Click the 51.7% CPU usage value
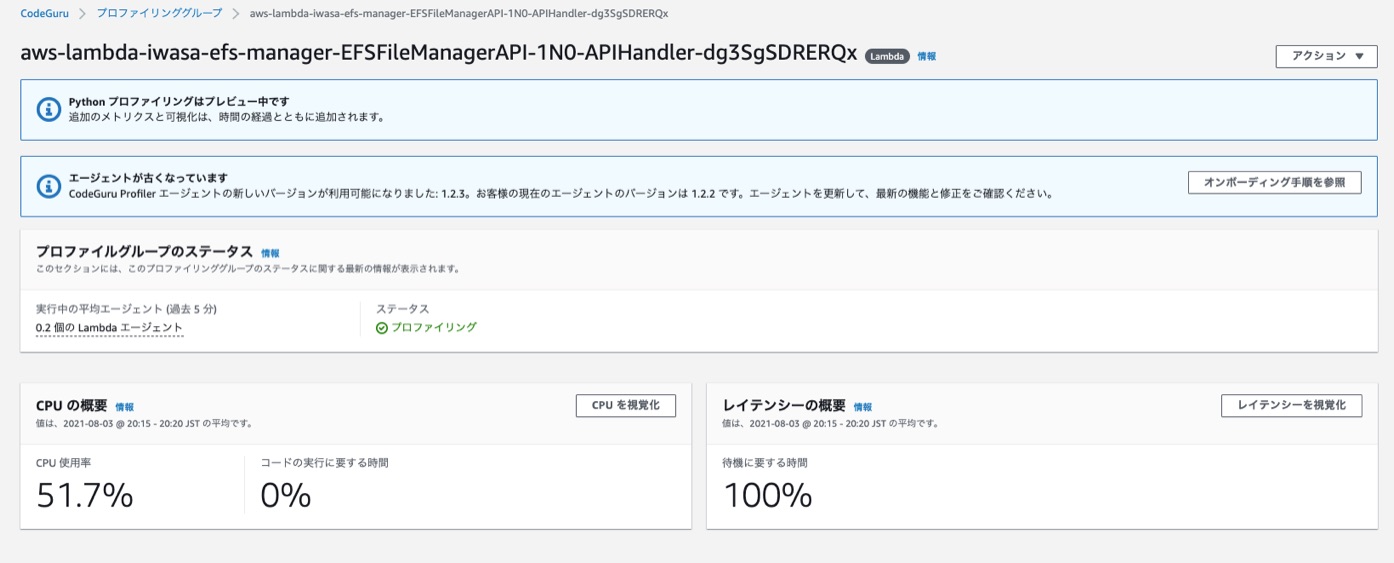1394x563 pixels. click(85, 495)
